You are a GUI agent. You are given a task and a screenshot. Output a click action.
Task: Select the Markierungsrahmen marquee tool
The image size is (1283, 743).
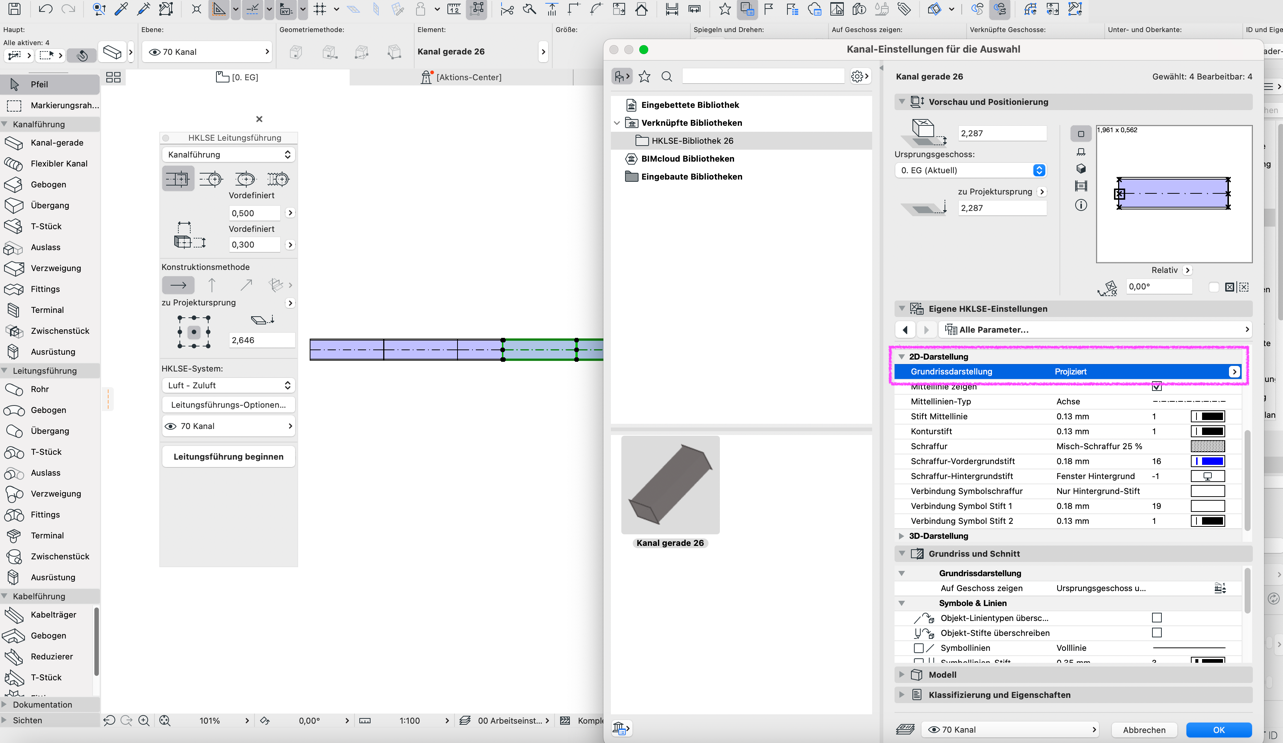49,105
